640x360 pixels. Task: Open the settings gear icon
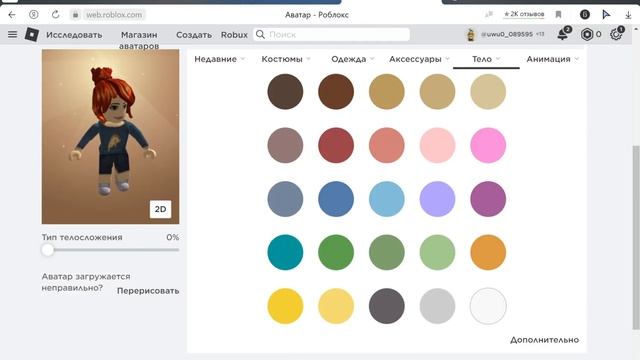pos(616,34)
